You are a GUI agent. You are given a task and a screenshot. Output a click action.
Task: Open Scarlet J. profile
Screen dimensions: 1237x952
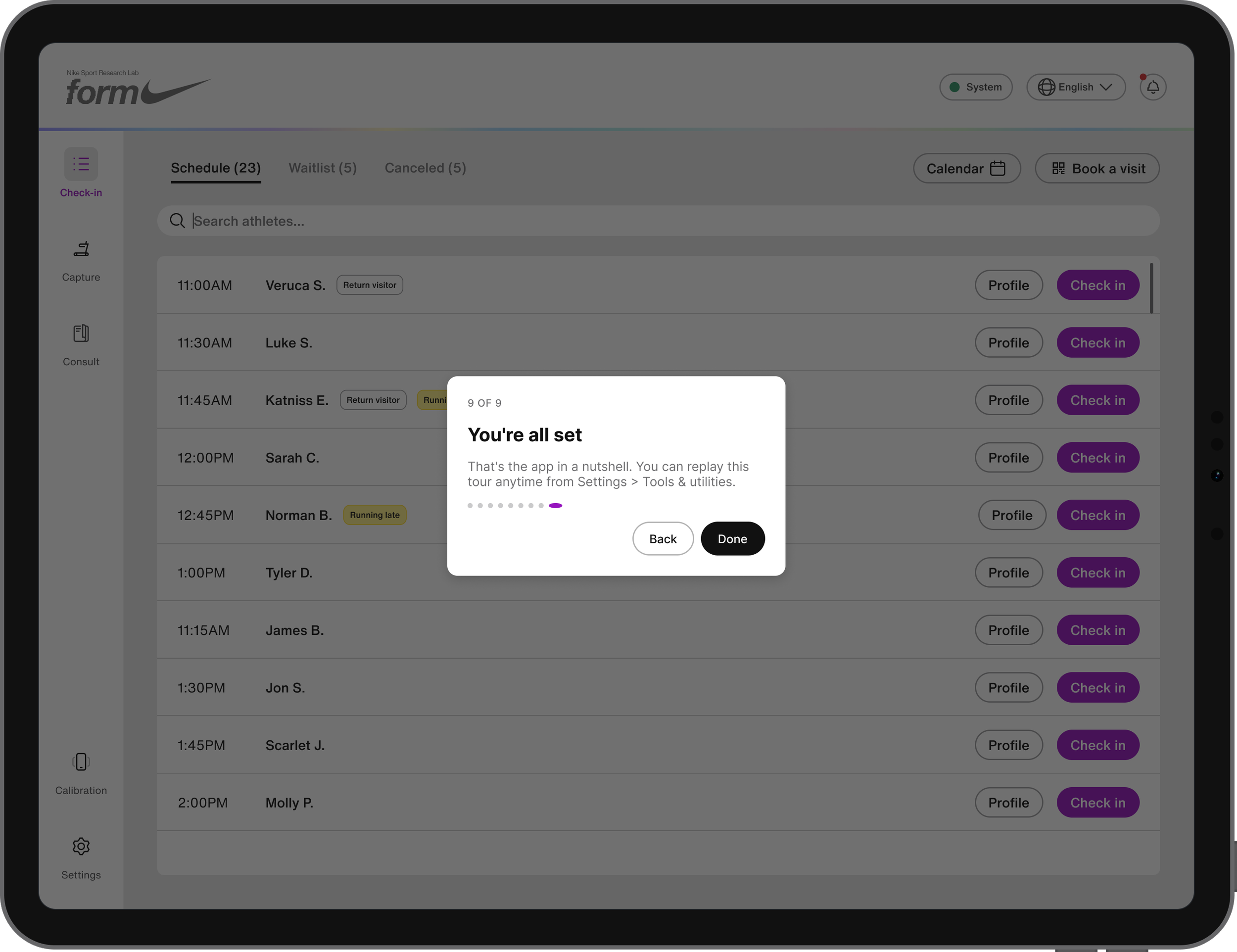1008,745
